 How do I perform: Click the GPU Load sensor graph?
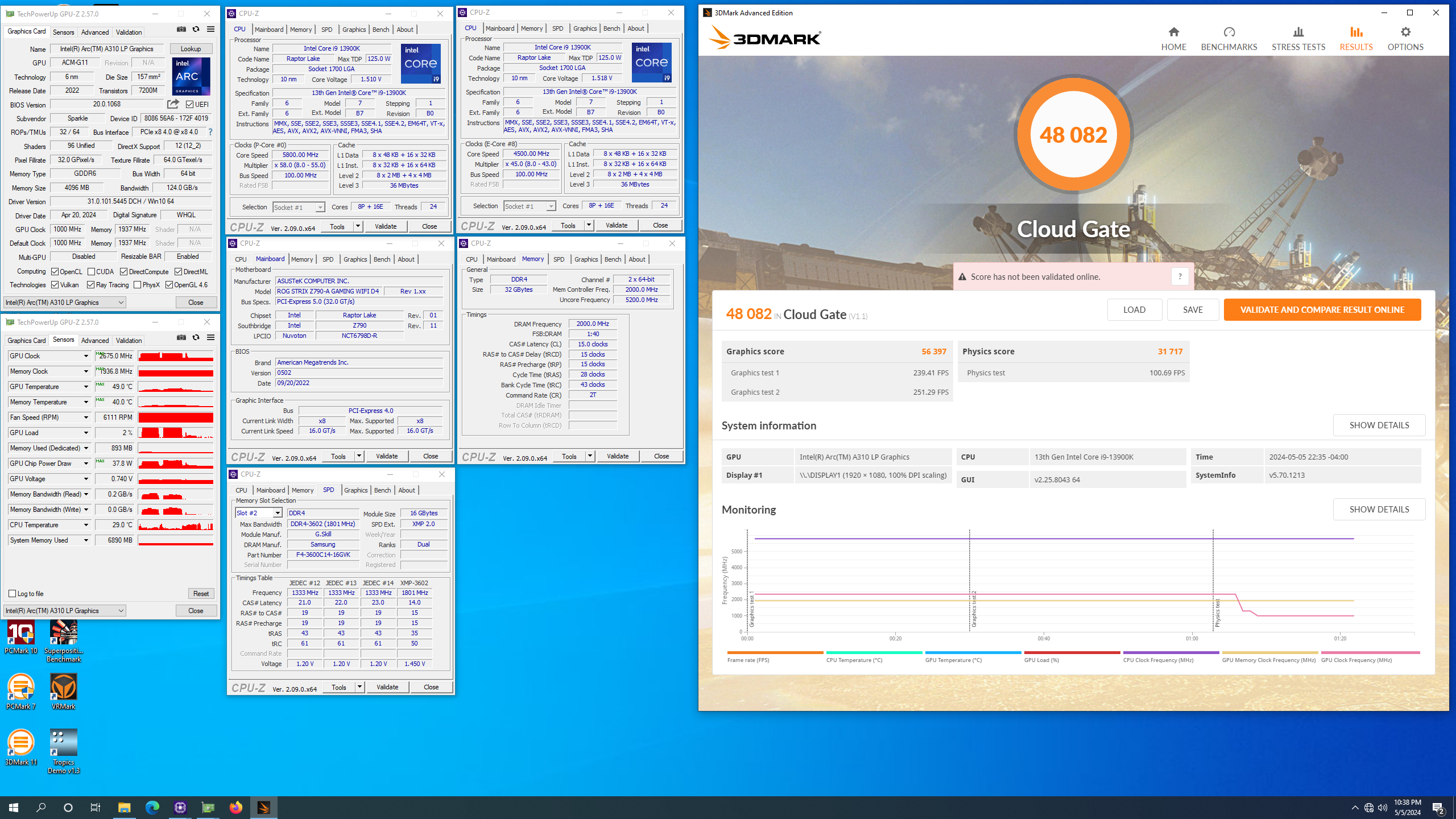[176, 433]
